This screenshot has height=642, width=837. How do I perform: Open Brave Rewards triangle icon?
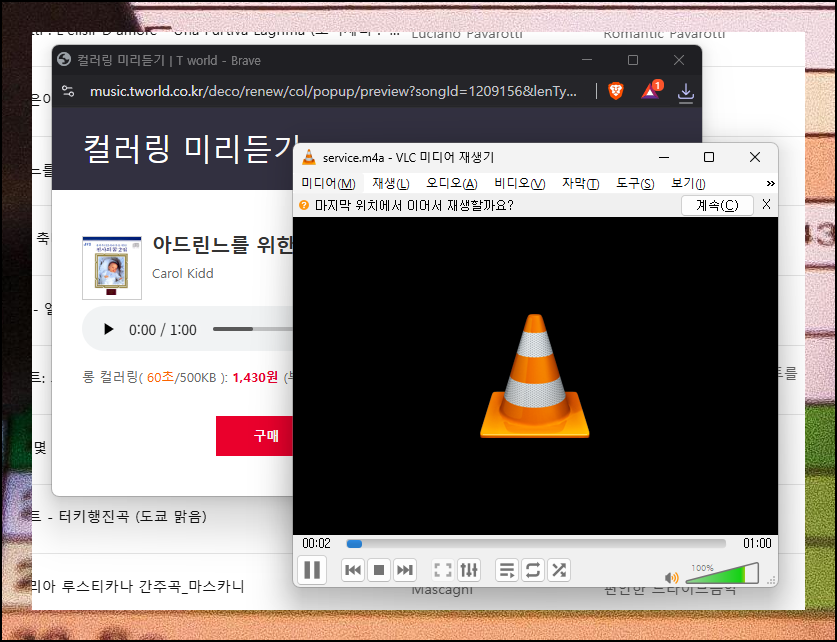pos(651,91)
